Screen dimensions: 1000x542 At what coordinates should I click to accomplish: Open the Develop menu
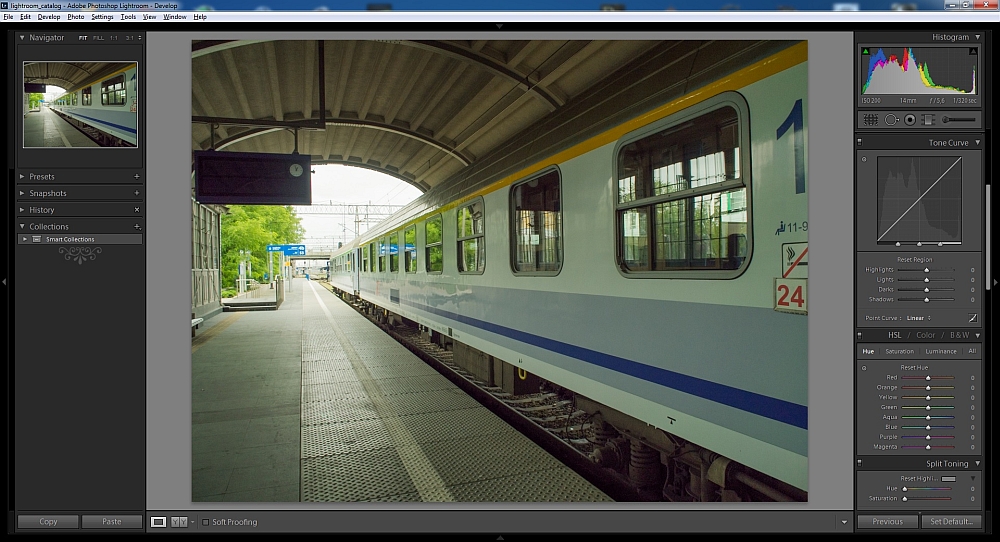[49, 17]
